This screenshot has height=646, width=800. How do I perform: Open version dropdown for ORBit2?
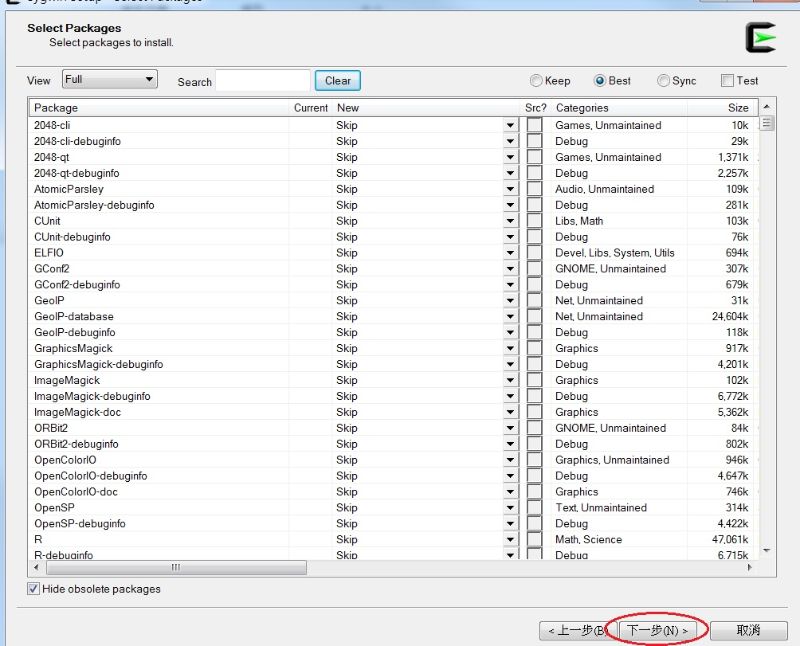click(510, 428)
